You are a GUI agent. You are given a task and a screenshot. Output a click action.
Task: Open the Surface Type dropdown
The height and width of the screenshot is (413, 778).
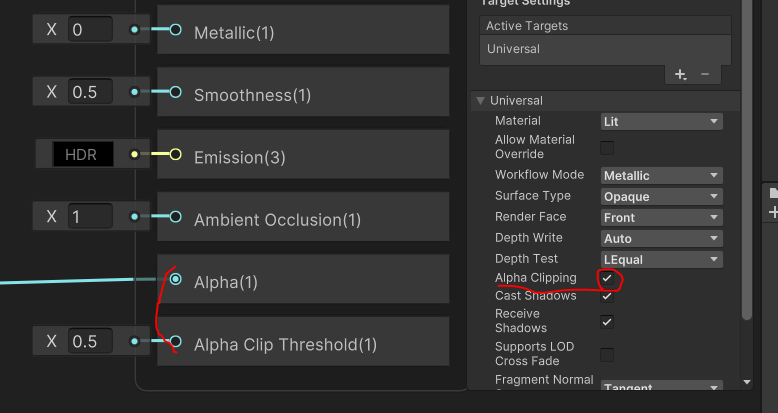(x=661, y=196)
